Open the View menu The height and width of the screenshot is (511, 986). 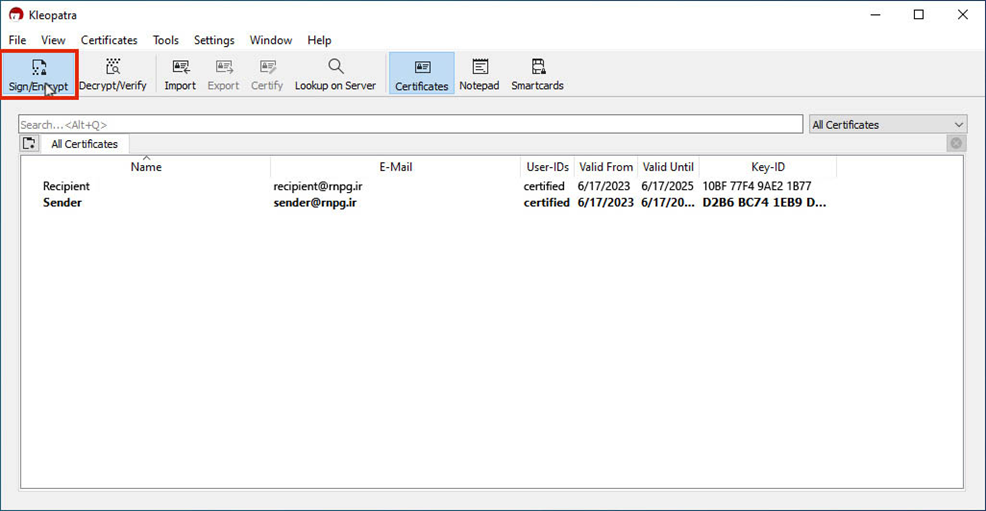(53, 40)
